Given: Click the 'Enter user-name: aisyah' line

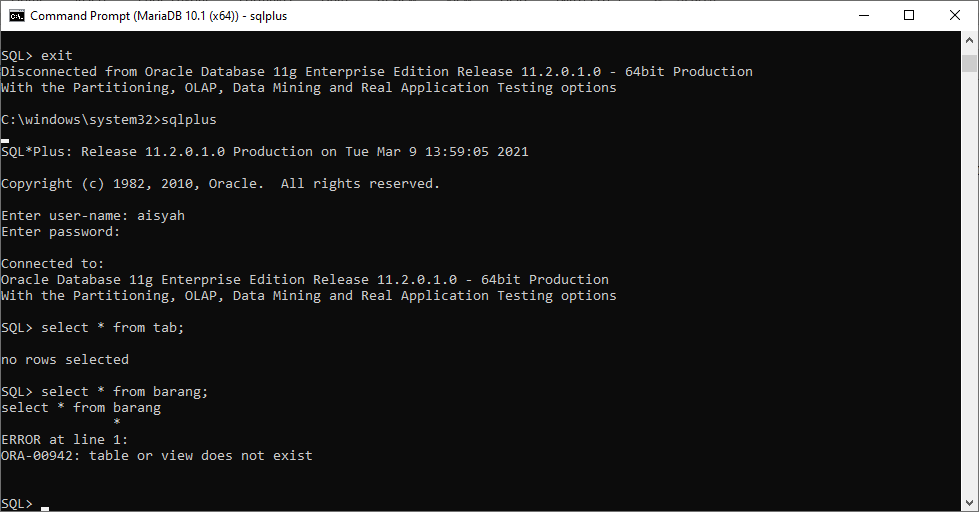Looking at the screenshot, I should tap(93, 215).
